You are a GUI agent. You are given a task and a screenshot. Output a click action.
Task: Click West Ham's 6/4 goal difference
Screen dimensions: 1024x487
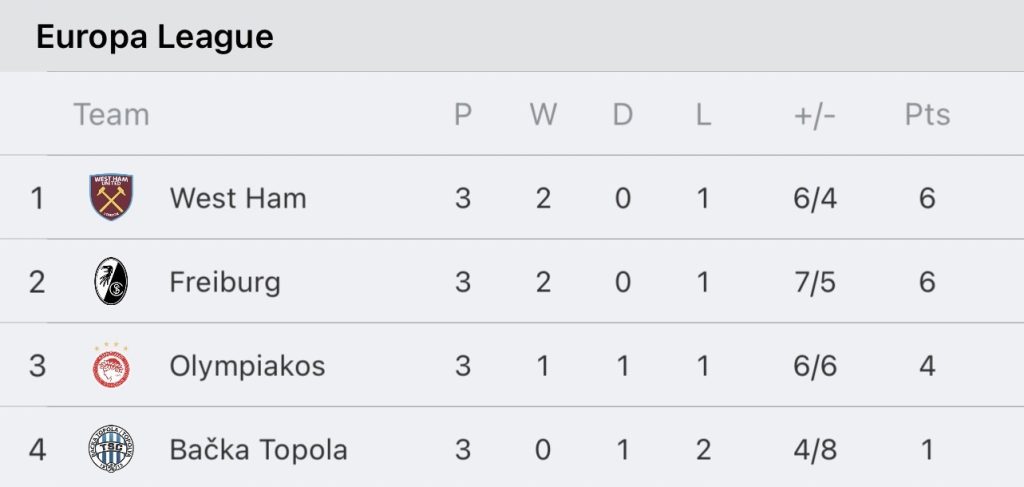pyautogui.click(x=815, y=198)
